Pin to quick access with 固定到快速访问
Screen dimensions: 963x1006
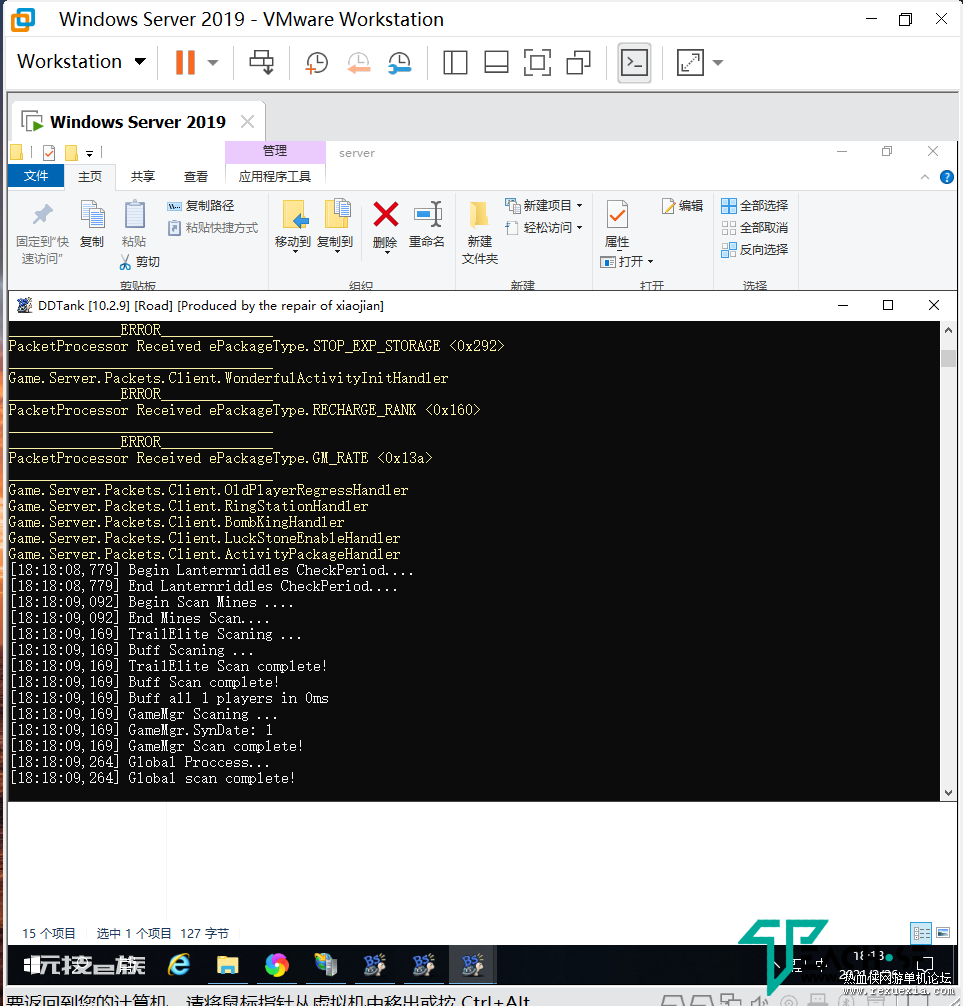(42, 232)
